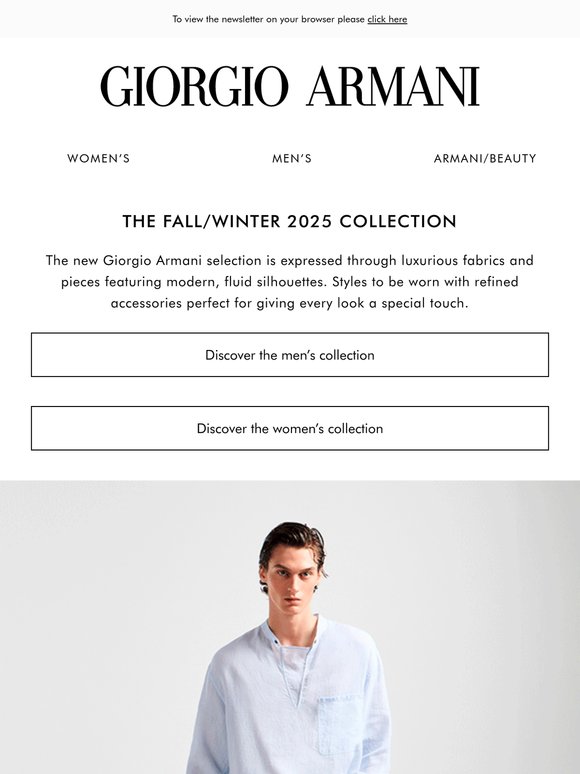580x774 pixels.
Task: Click 'The Fall/Winter 2025 Collection' heading
Action: click(290, 221)
